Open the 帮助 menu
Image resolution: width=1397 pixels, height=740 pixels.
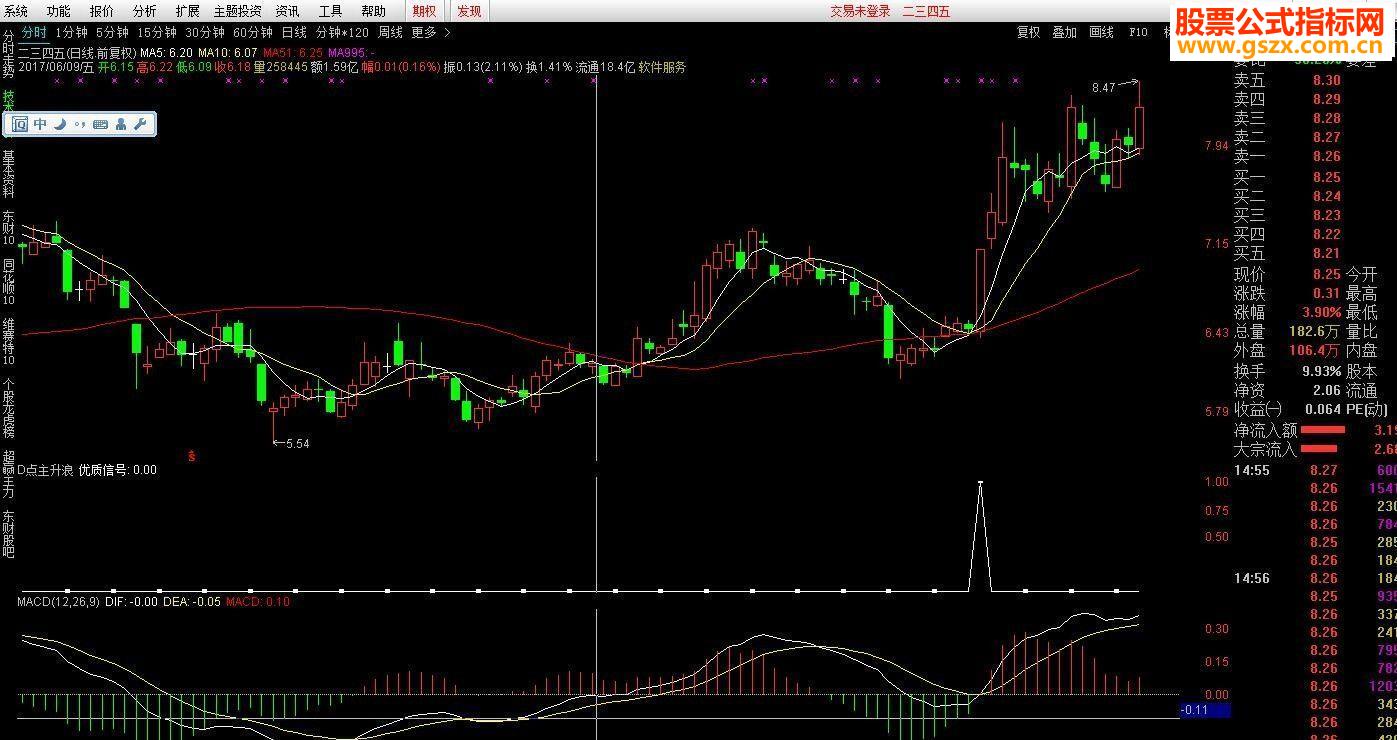point(373,11)
